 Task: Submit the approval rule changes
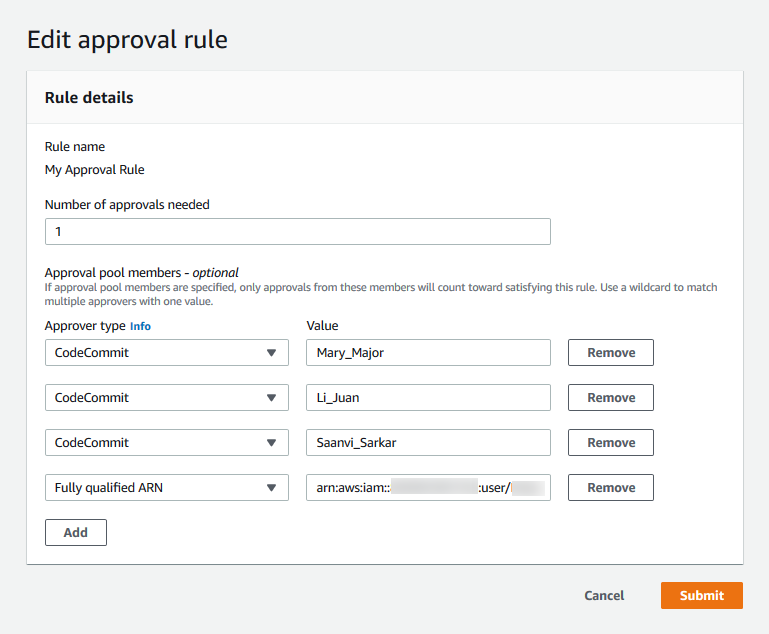pos(701,596)
